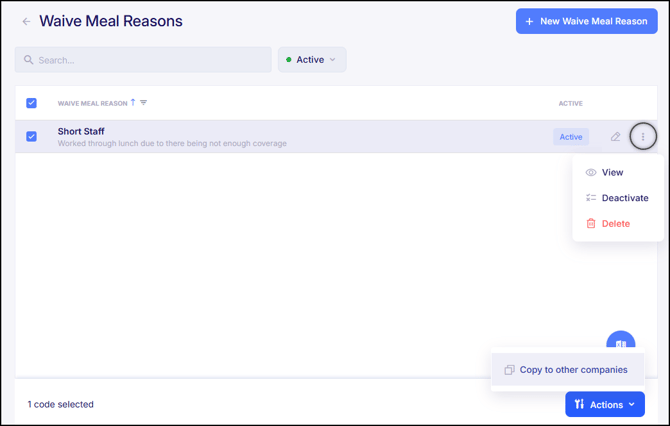Open the Actions dropdown button
670x426 pixels.
605,404
